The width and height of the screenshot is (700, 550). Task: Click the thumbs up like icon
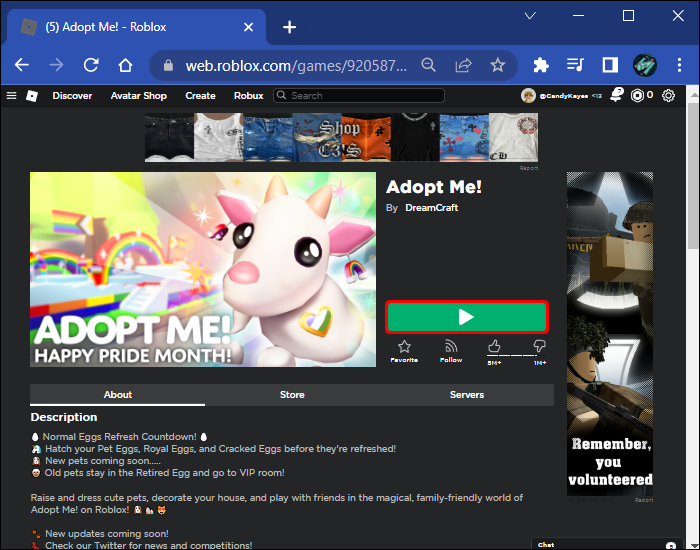494,346
